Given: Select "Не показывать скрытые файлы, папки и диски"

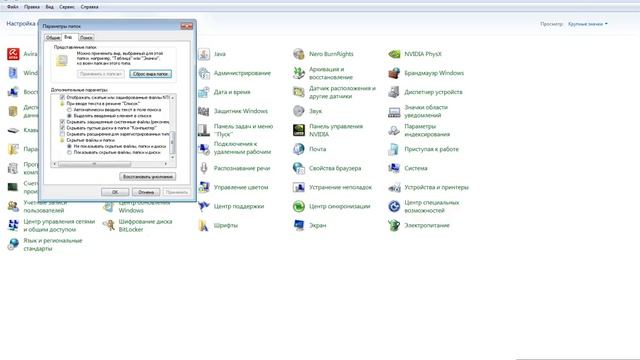Looking at the screenshot, I should click(69, 146).
